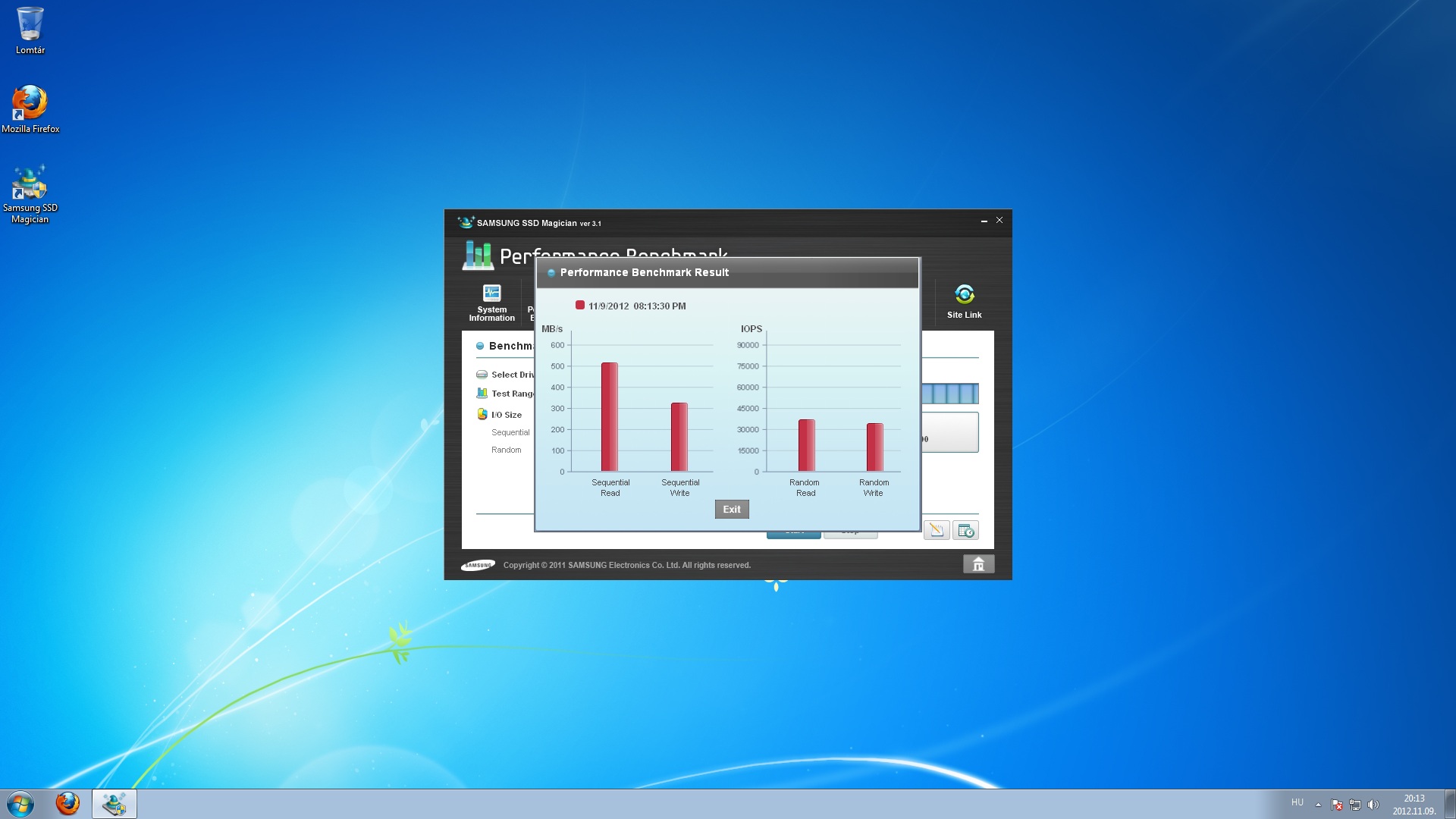
Task: Click the HU language indicator
Action: click(x=1298, y=802)
